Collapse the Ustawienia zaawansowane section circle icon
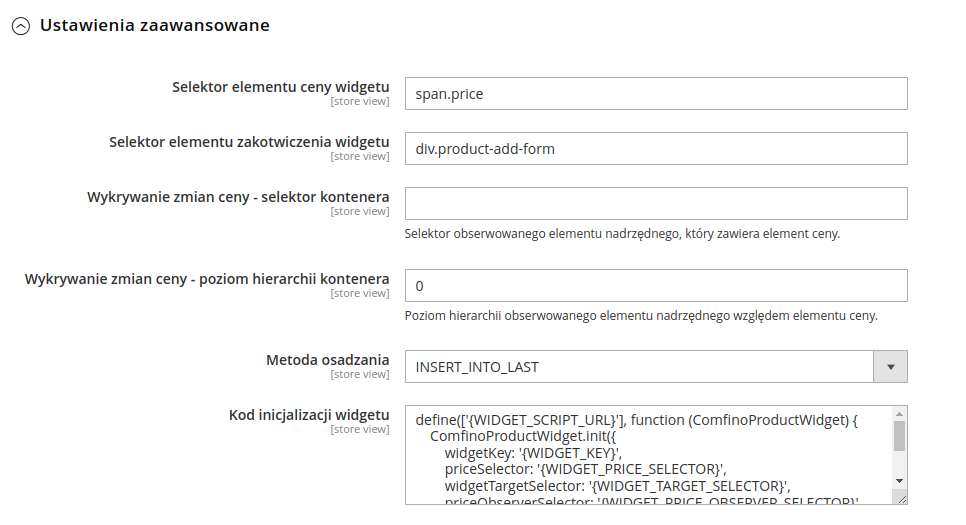The width and height of the screenshot is (966, 525). click(20, 27)
